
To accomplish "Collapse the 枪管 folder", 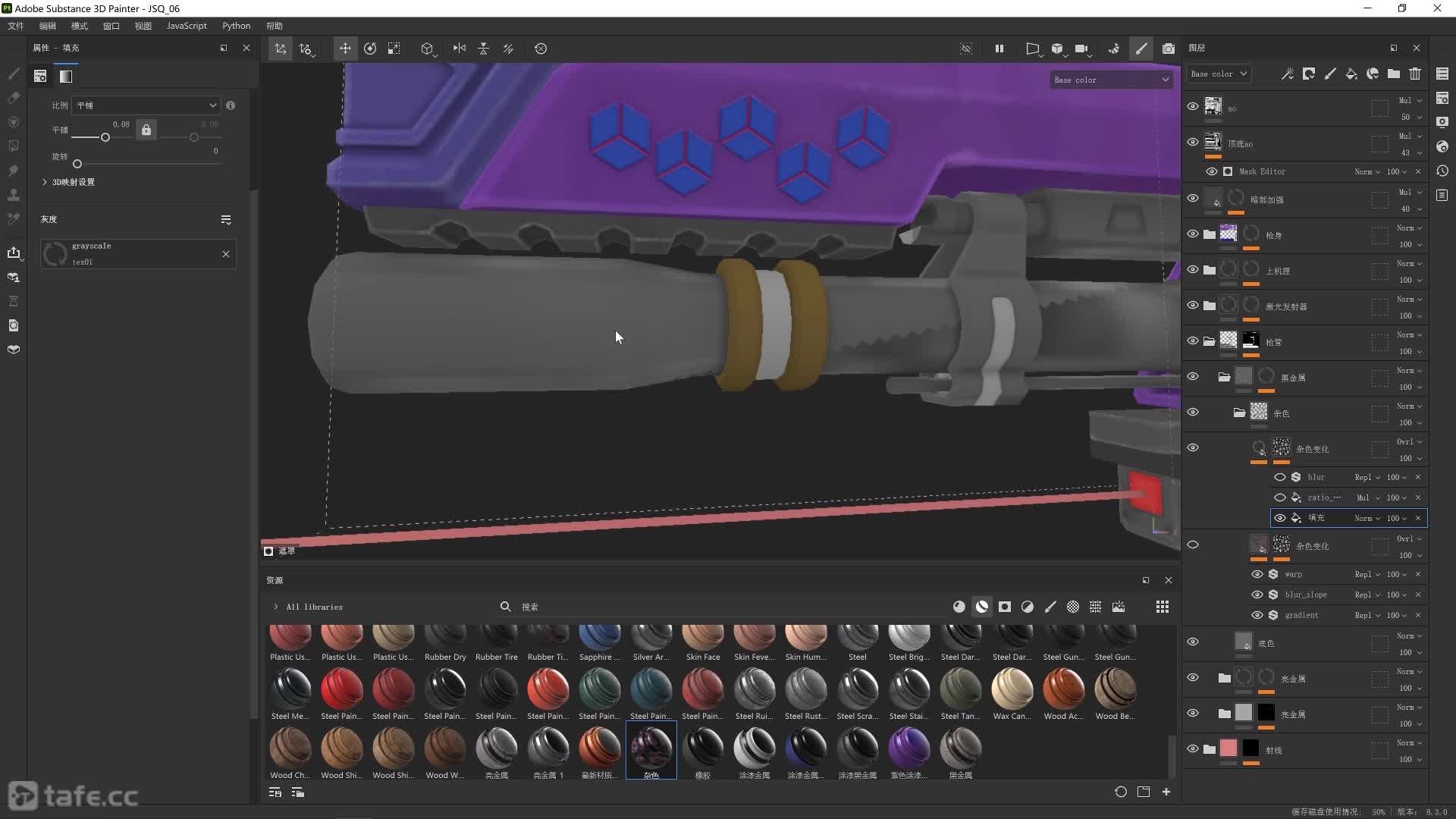I will pos(1210,341).
